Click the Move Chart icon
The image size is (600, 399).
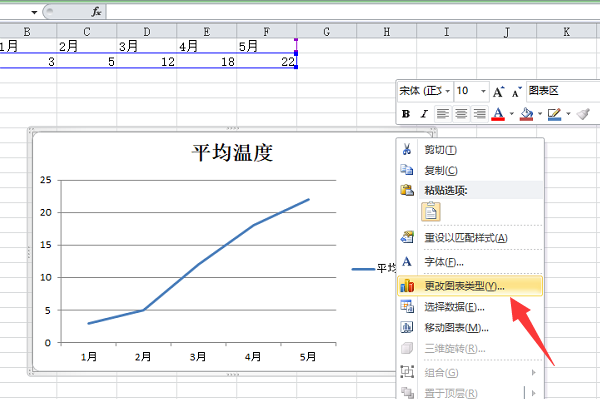point(406,327)
